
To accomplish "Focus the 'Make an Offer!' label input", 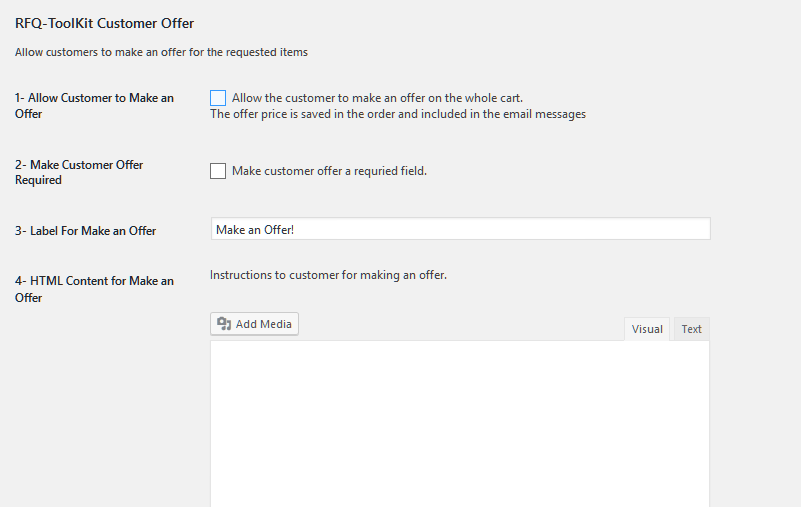I will [x=460, y=229].
